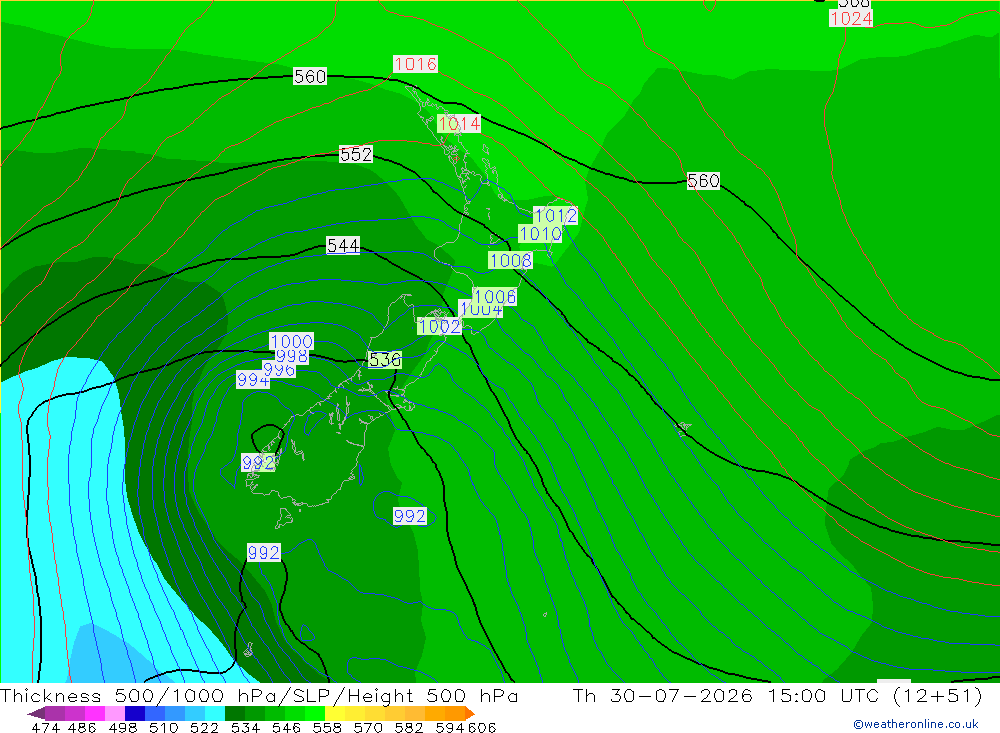Click the blue 1012 isobar label
This screenshot has width=1000, height=733.
(x=555, y=216)
